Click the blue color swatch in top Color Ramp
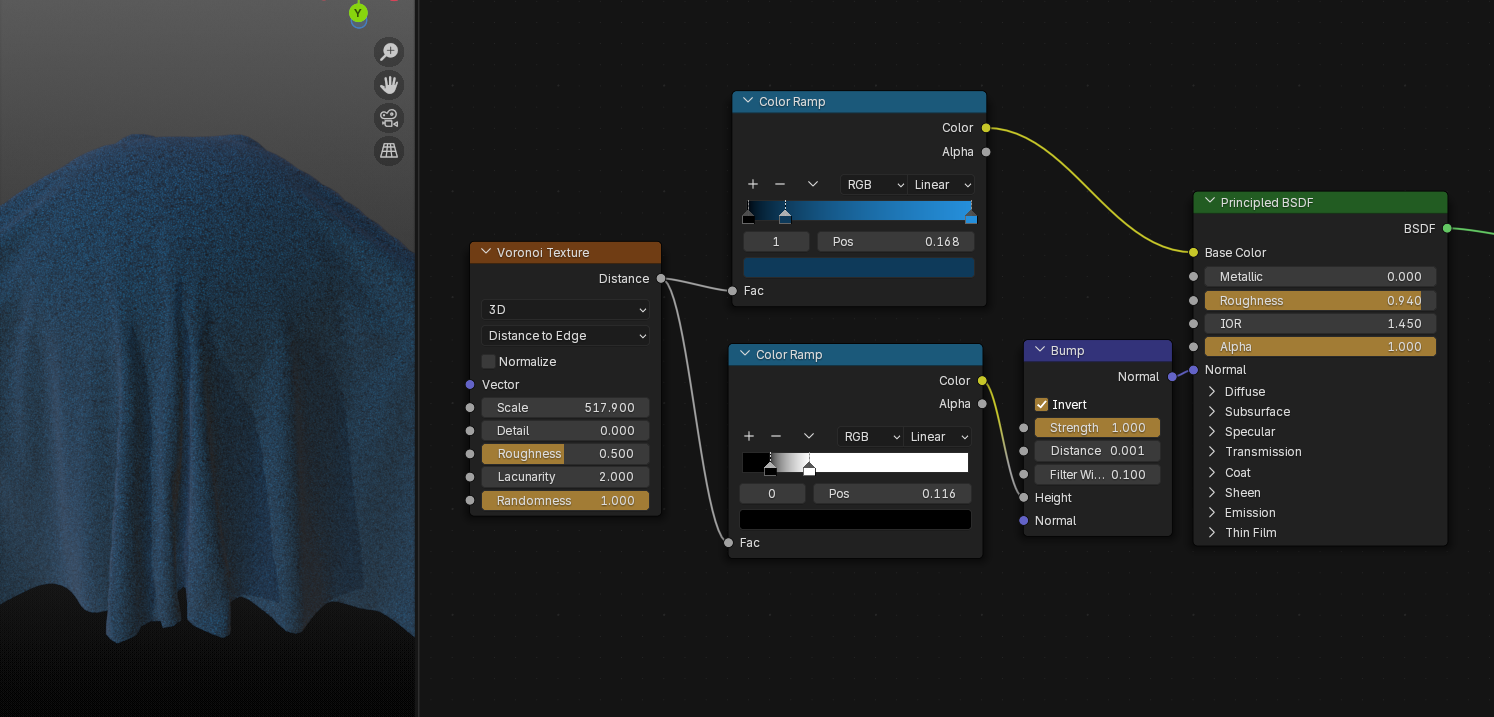The width and height of the screenshot is (1494, 717). 858,267
